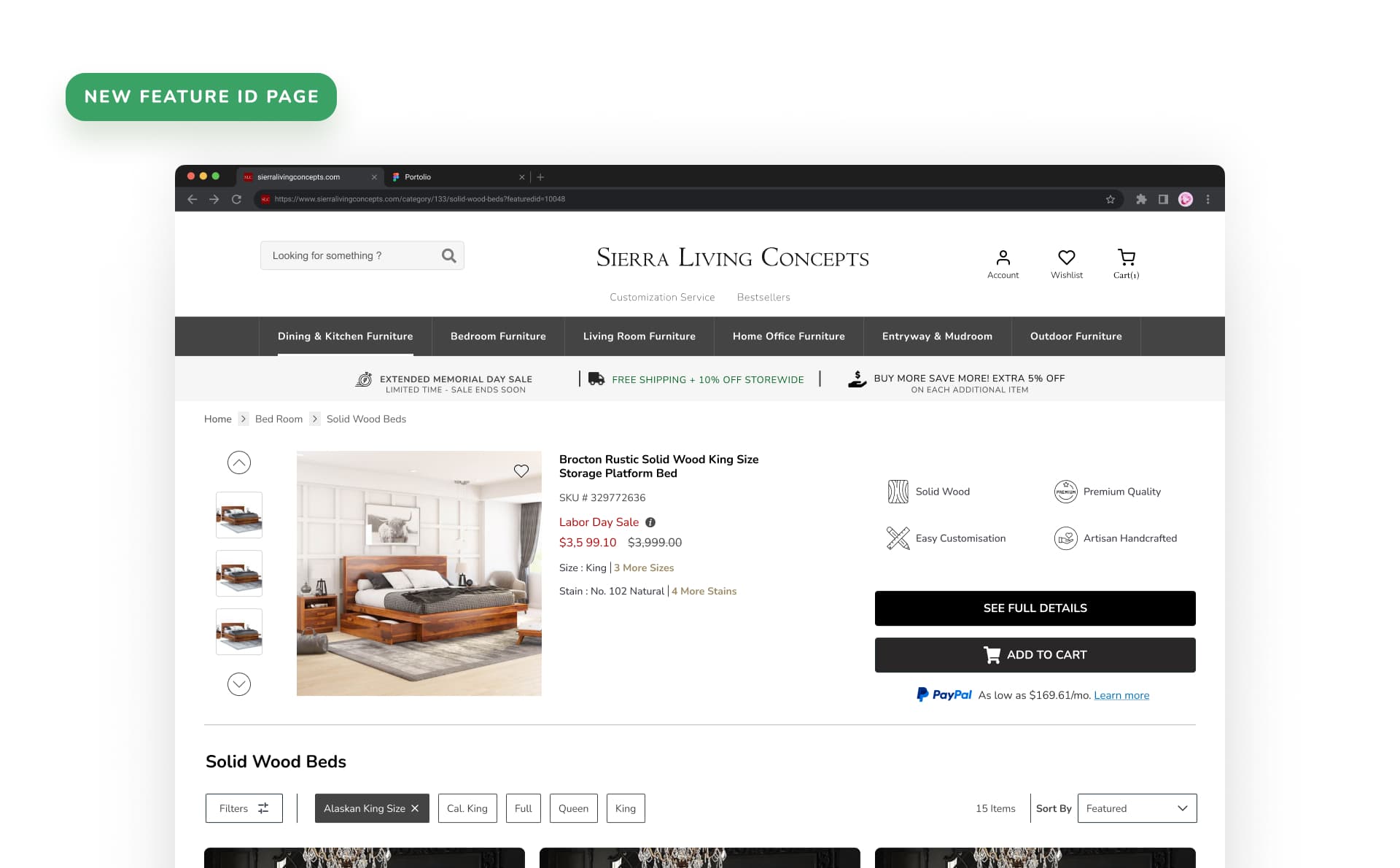The width and height of the screenshot is (1400, 868).
Task: Click the Extended Memorial Day Sale banner
Action: 444,383
